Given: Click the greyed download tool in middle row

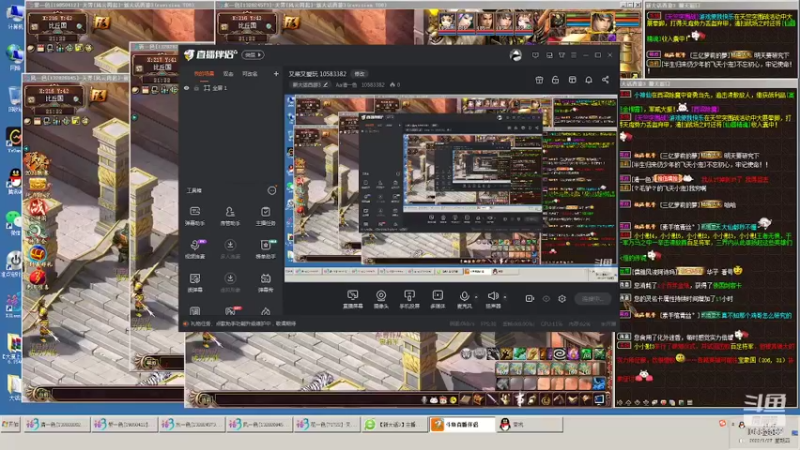Looking at the screenshot, I should point(230,249).
